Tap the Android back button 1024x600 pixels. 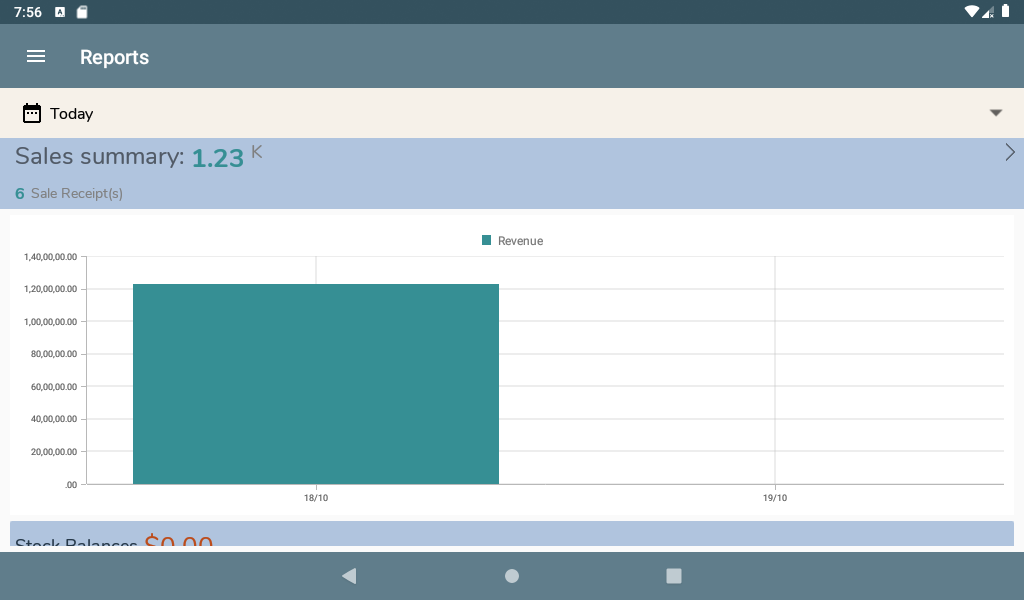pos(349,576)
